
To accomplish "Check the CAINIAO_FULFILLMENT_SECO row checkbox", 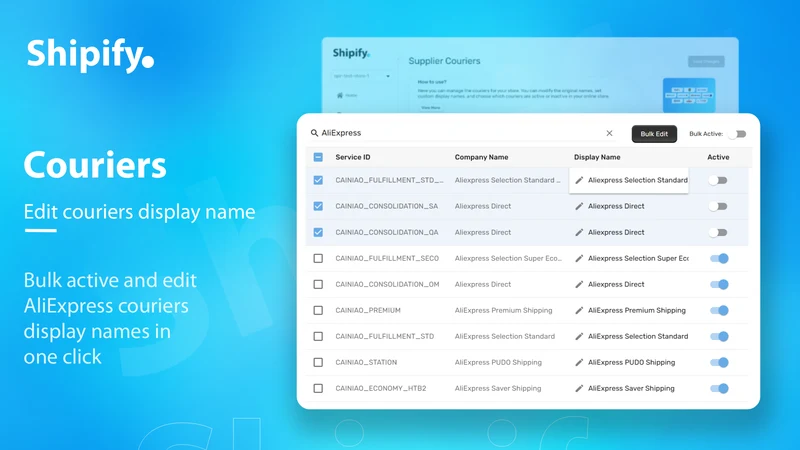I will click(x=318, y=258).
